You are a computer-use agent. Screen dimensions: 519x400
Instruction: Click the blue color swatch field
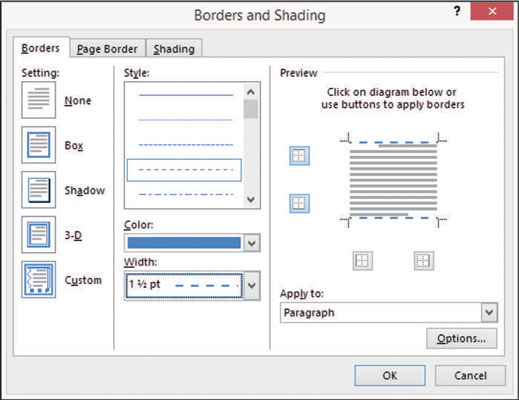click(x=184, y=243)
